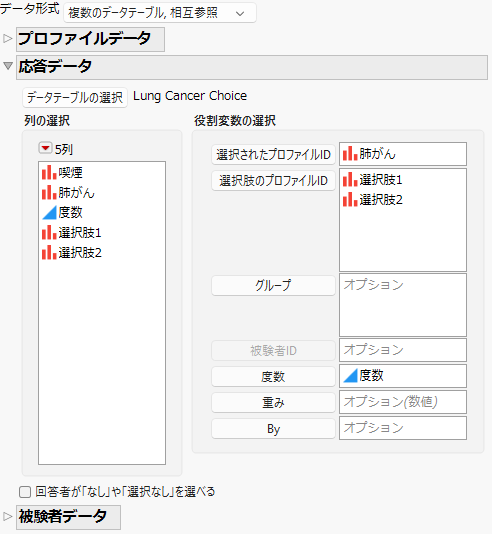Select 肺がん in the selected profile ID box
Screen dimensions: 492x534
[377, 154]
